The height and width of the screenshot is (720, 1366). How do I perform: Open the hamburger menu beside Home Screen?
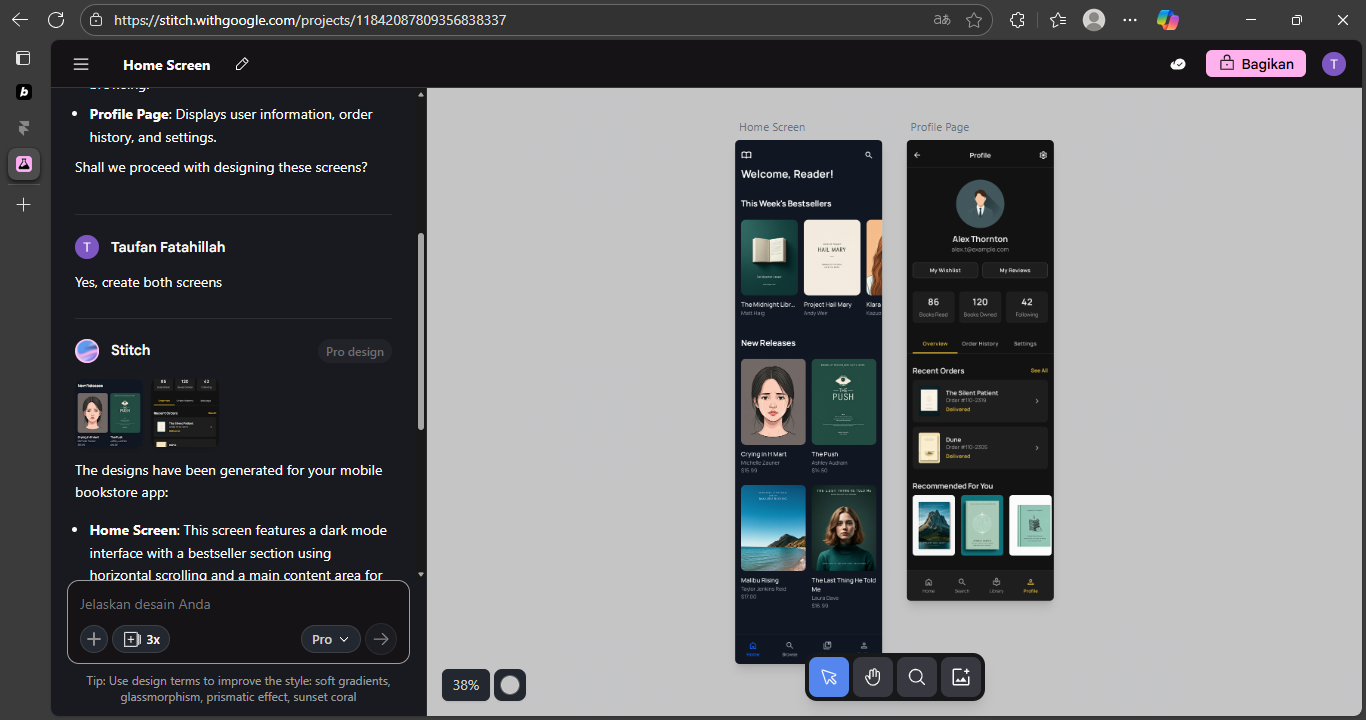coord(81,64)
